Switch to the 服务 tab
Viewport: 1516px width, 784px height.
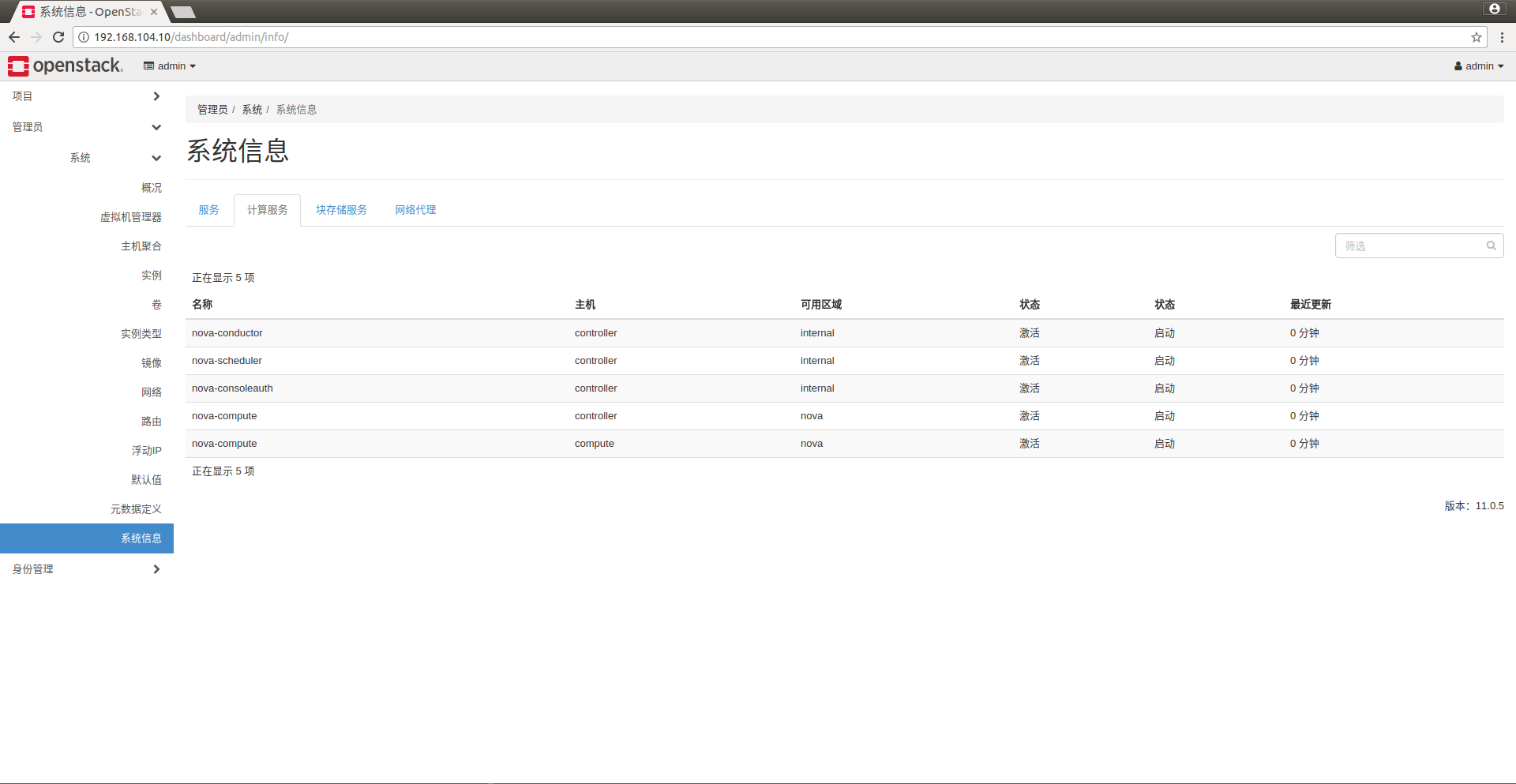[x=209, y=210]
